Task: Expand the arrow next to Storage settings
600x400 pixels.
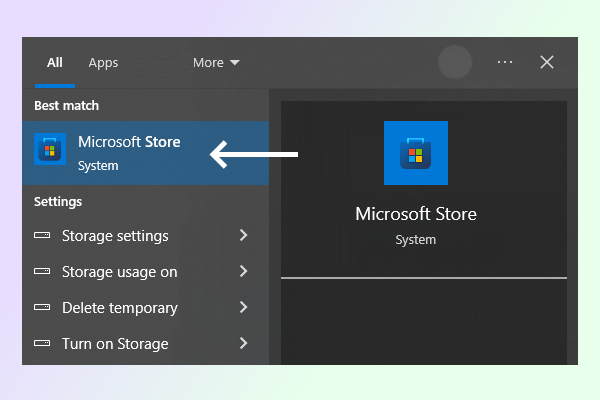Action: (x=243, y=236)
